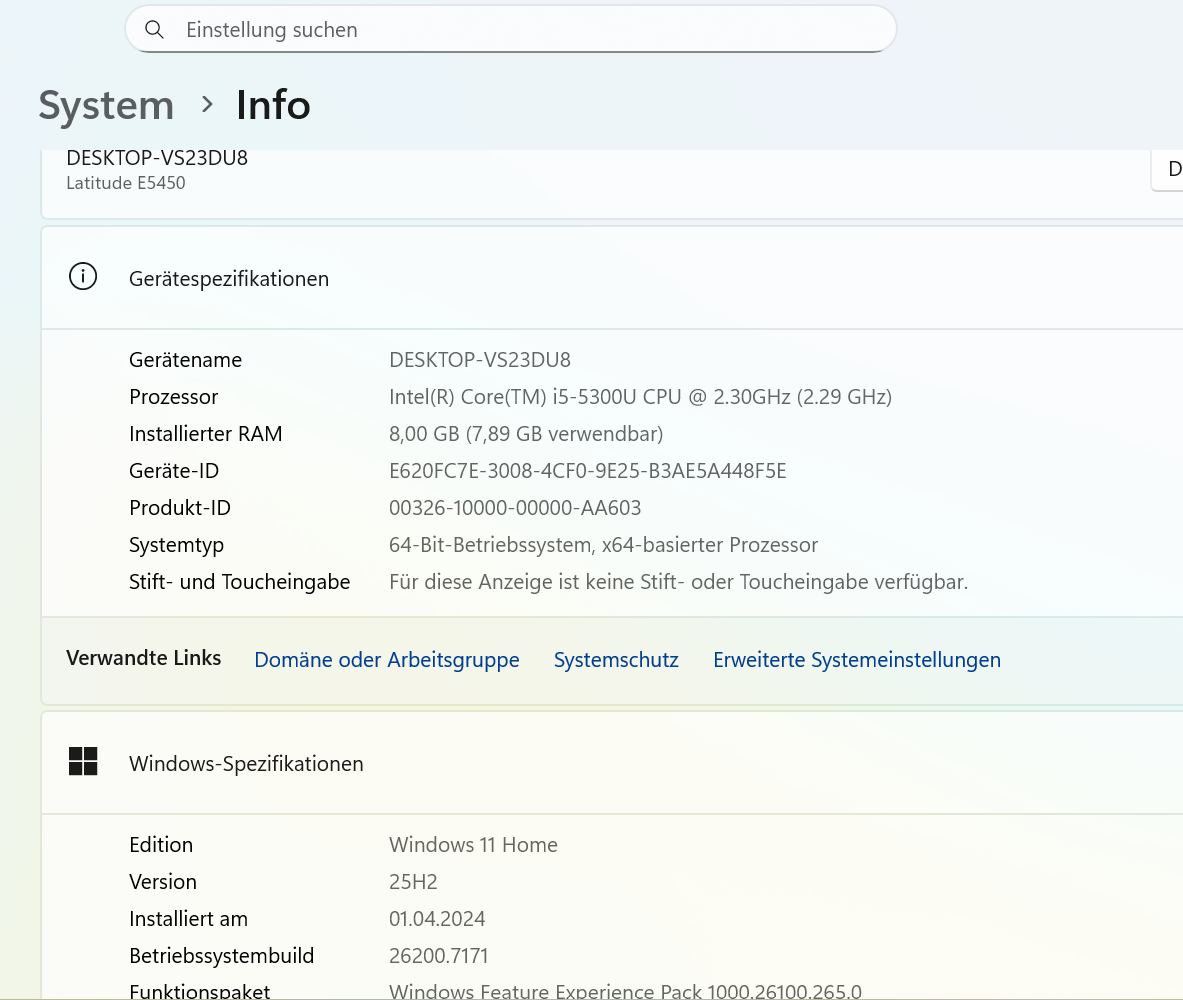Click the Funktionspaket label
Screen dimensions: 1183x1000
(x=200, y=991)
